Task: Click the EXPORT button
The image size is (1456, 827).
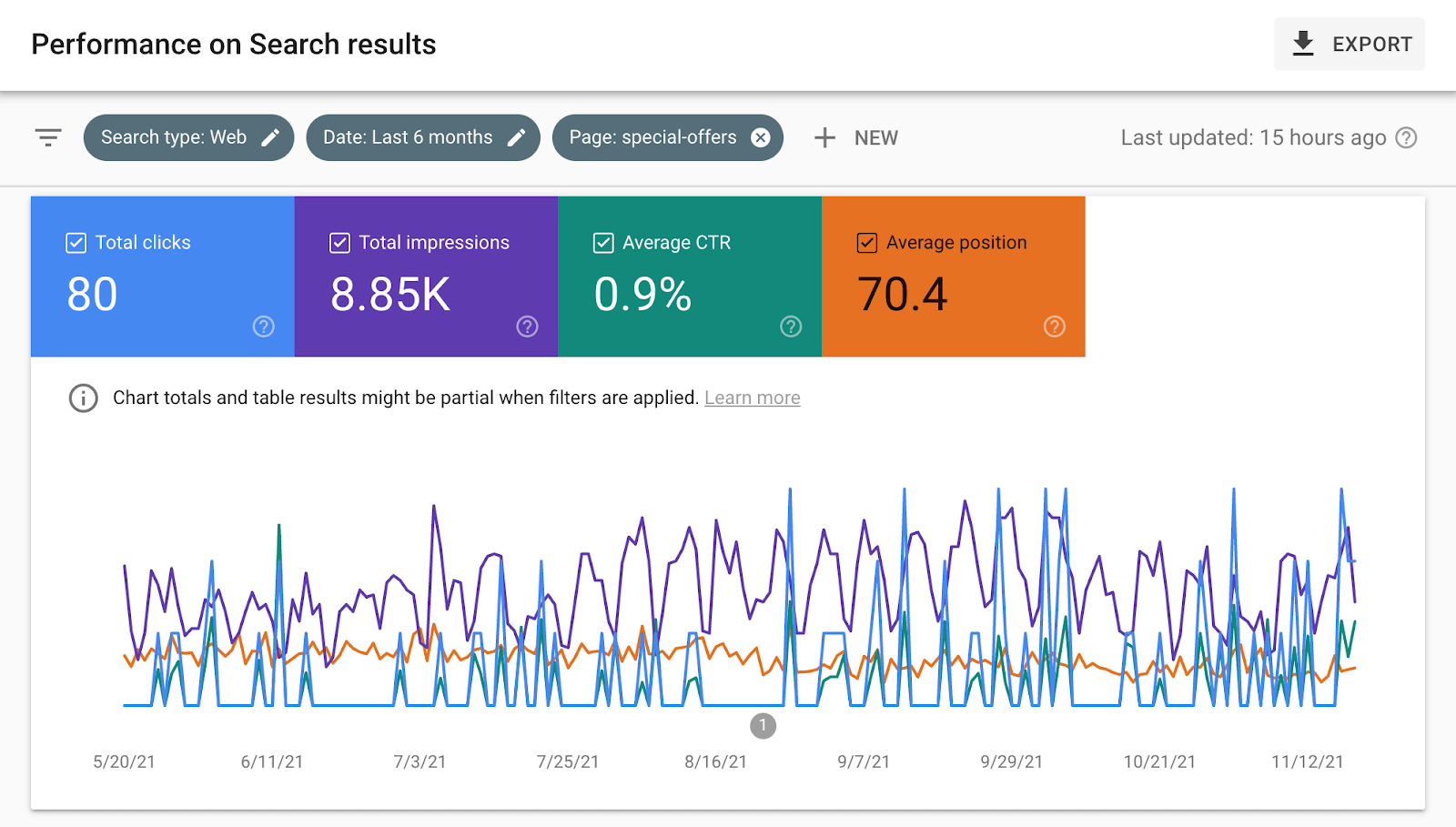Action: pos(1349,43)
